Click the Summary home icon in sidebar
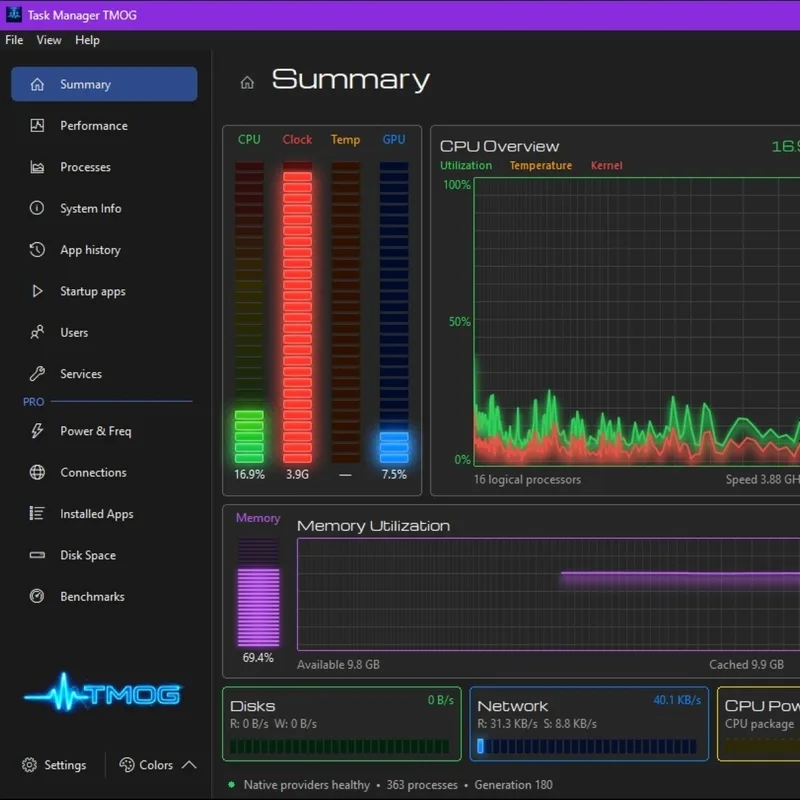Screen dimensions: 800x800 tap(37, 84)
